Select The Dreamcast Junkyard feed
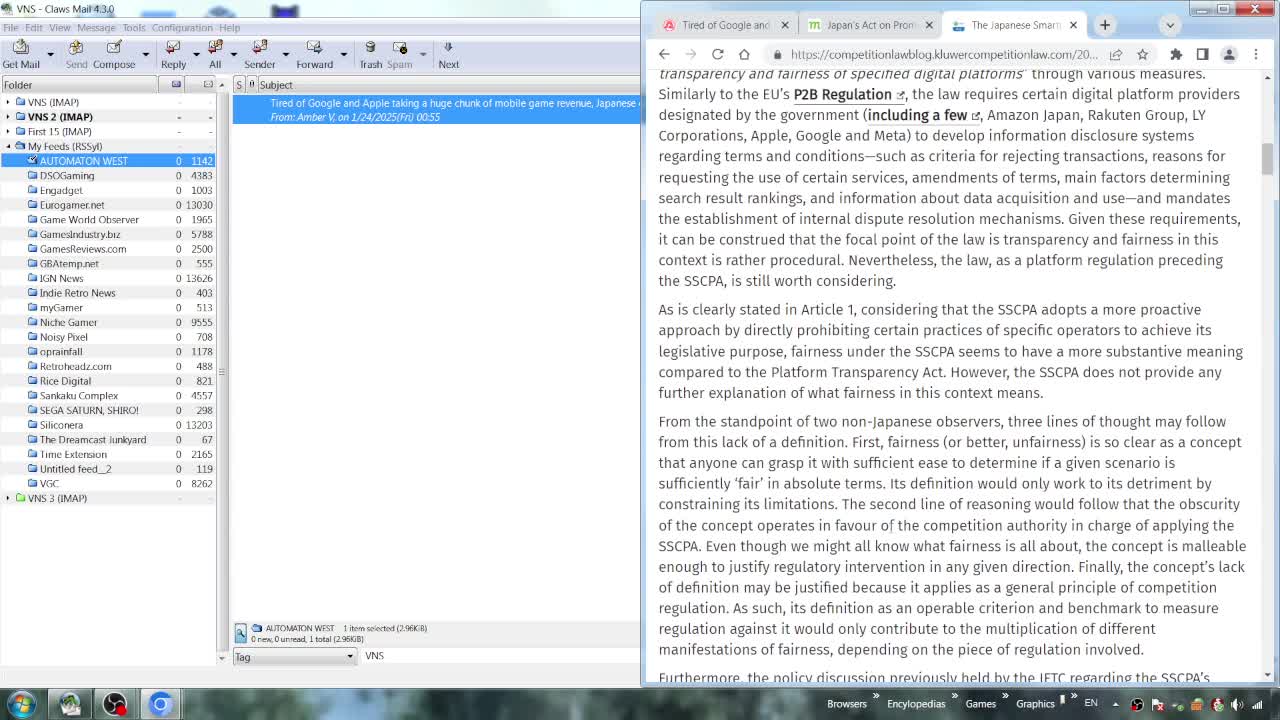Image resolution: width=1280 pixels, height=720 pixels. (x=93, y=440)
